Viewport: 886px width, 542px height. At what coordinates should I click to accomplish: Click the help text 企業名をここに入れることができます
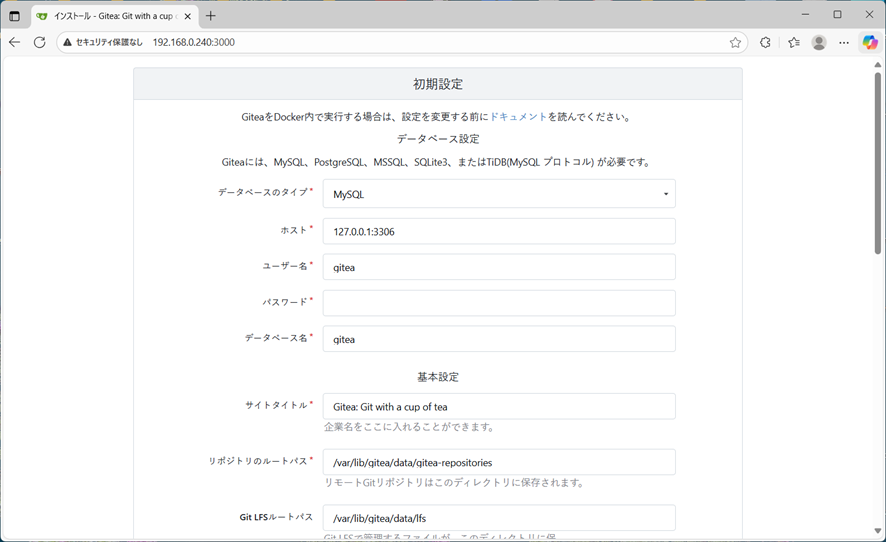pos(410,427)
